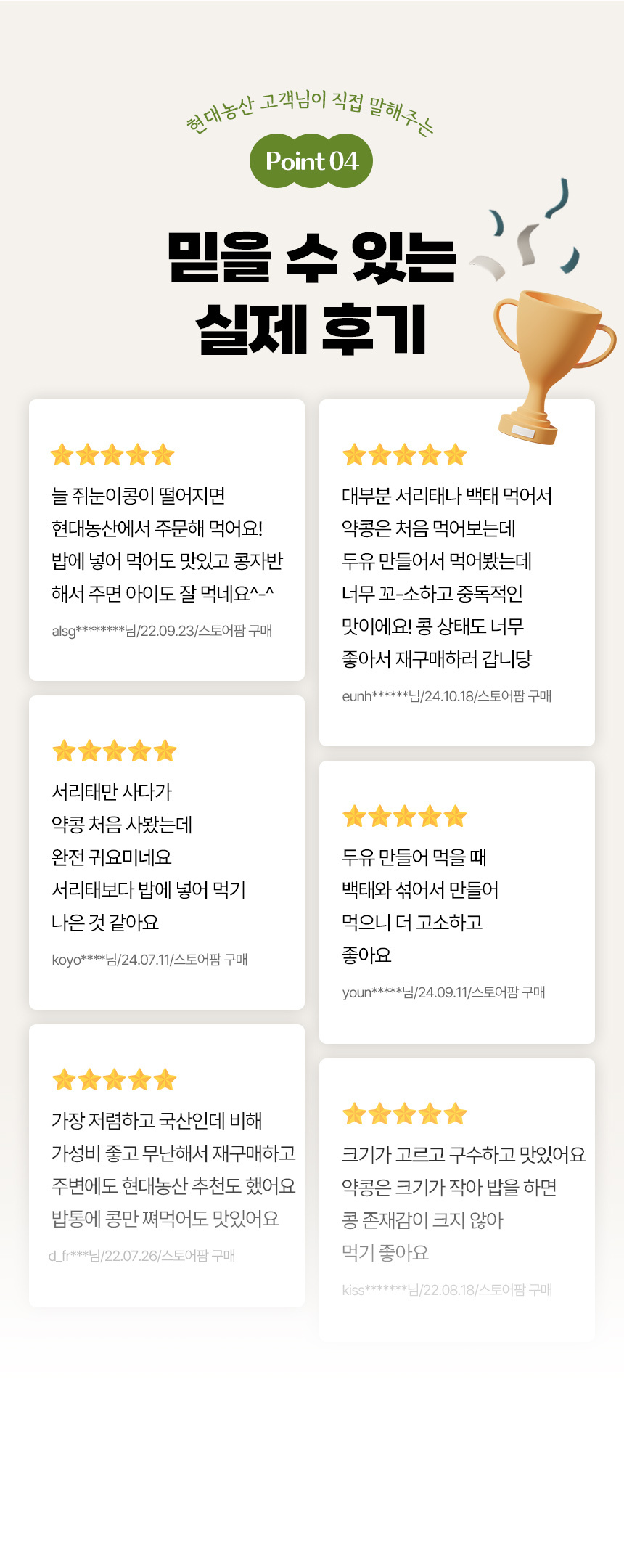Click the star rating above the eunh review
Screen dimensions: 624x1568
404,455
